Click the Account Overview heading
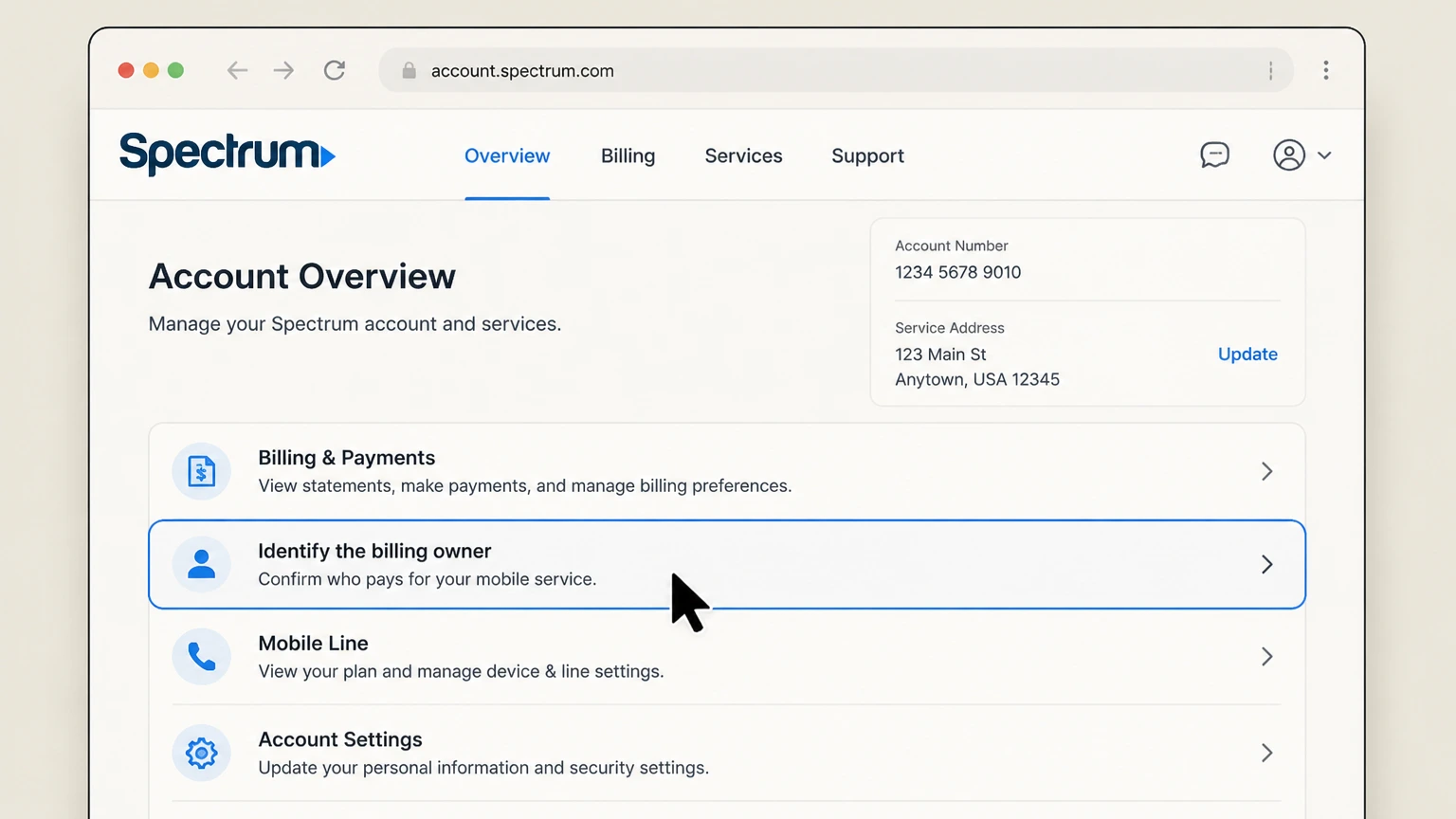The width and height of the screenshot is (1456, 819). pos(302,276)
